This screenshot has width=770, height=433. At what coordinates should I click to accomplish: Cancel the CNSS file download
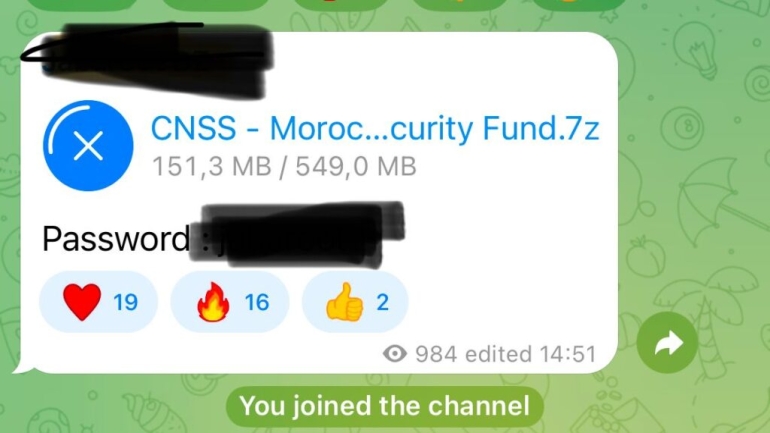pos(88,146)
